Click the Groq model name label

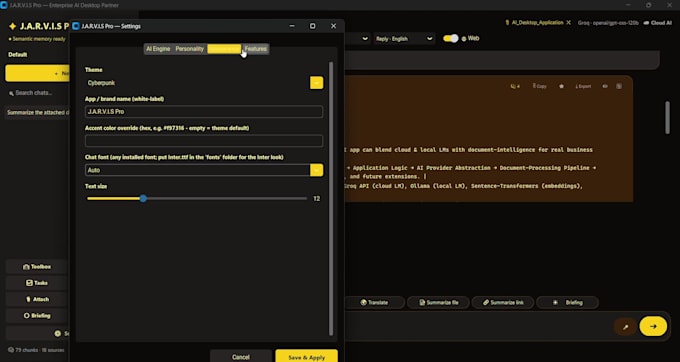point(608,23)
